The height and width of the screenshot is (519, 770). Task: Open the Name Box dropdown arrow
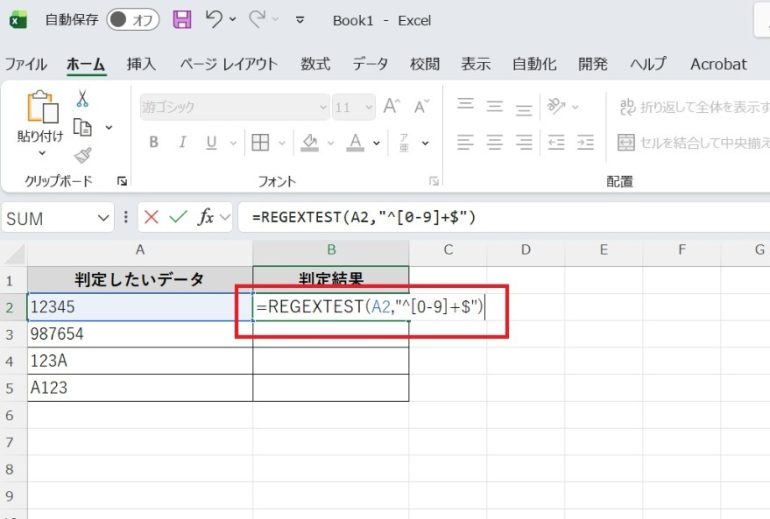103,218
